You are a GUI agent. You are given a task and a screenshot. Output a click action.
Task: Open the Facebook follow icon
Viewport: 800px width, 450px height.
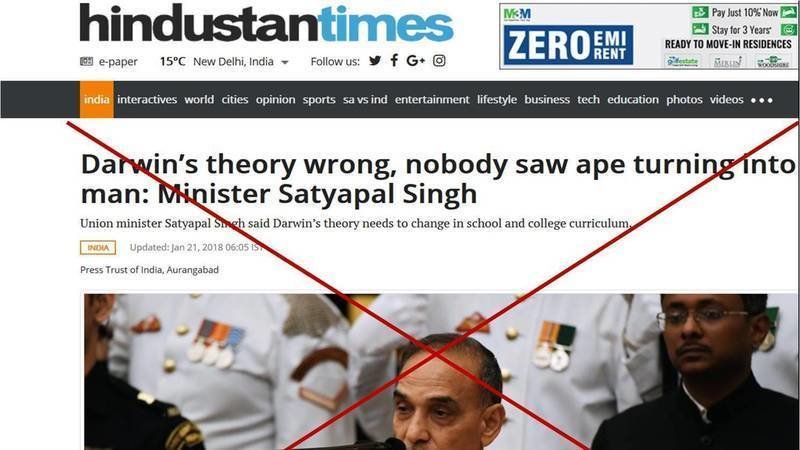pos(394,61)
